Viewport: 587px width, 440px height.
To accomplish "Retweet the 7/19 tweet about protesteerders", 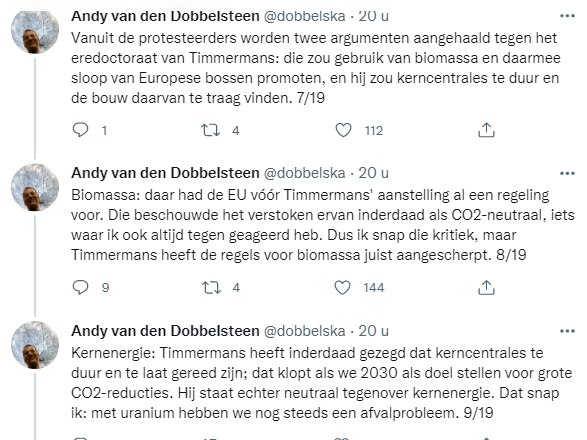I will pos(210,130).
